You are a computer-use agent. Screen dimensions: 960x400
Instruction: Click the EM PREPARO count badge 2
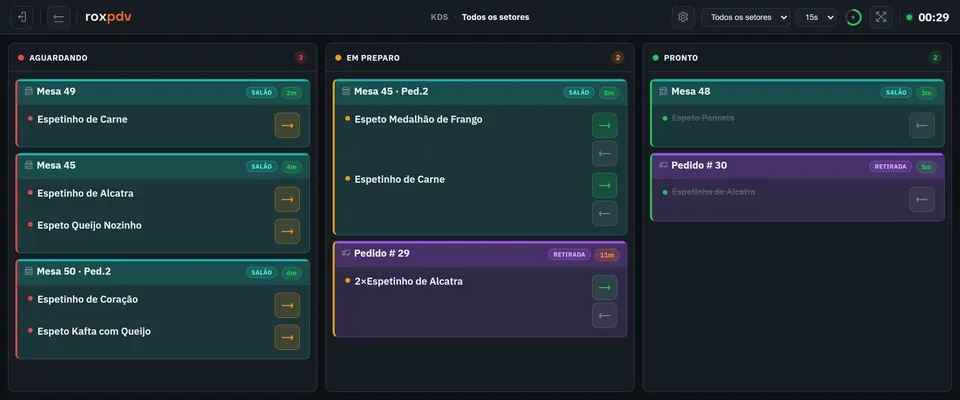coord(618,58)
